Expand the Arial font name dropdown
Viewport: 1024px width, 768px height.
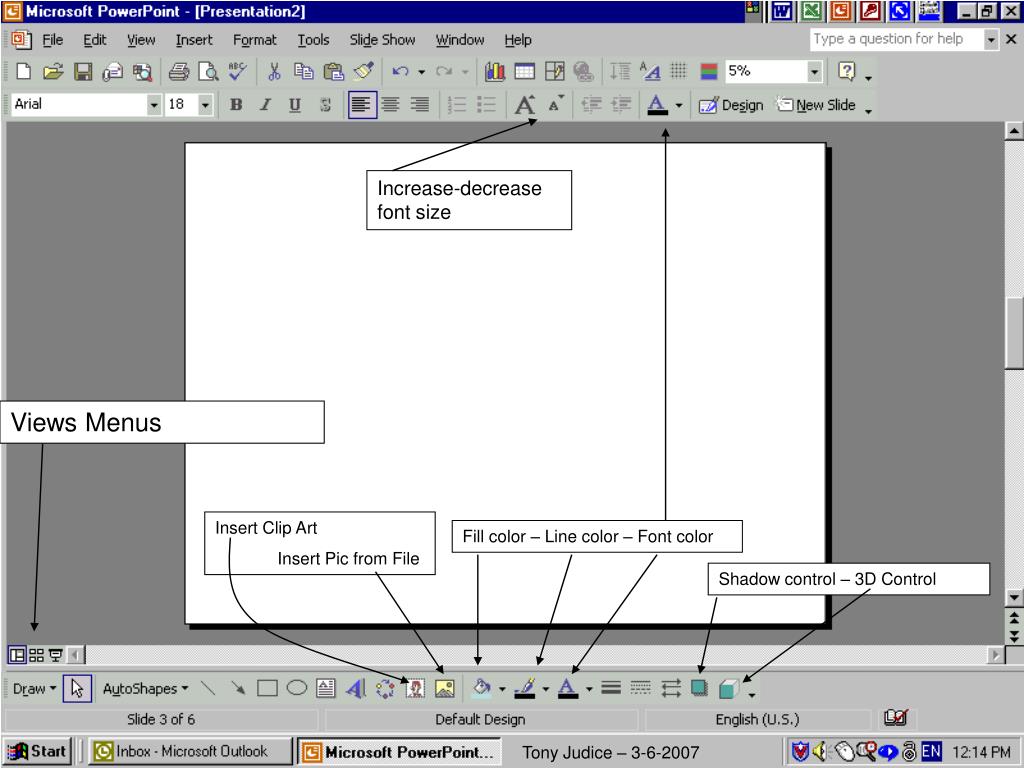153,104
